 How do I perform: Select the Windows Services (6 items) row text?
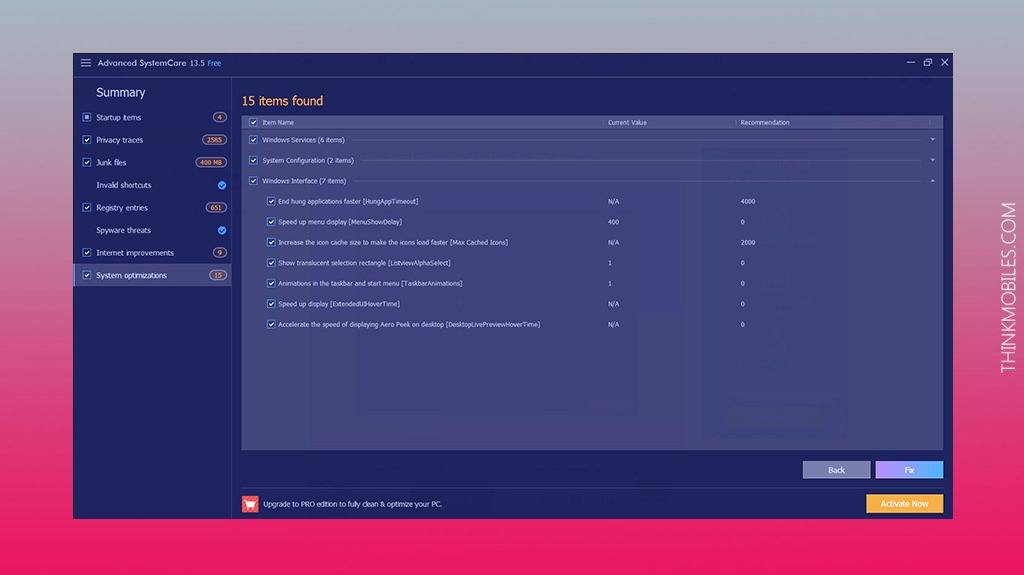tap(303, 140)
